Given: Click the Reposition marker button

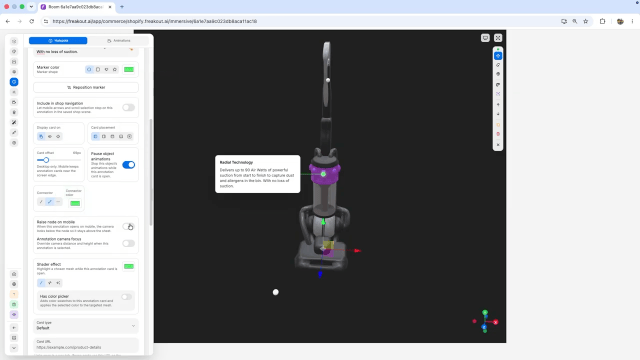Looking at the screenshot, I should pos(86,87).
